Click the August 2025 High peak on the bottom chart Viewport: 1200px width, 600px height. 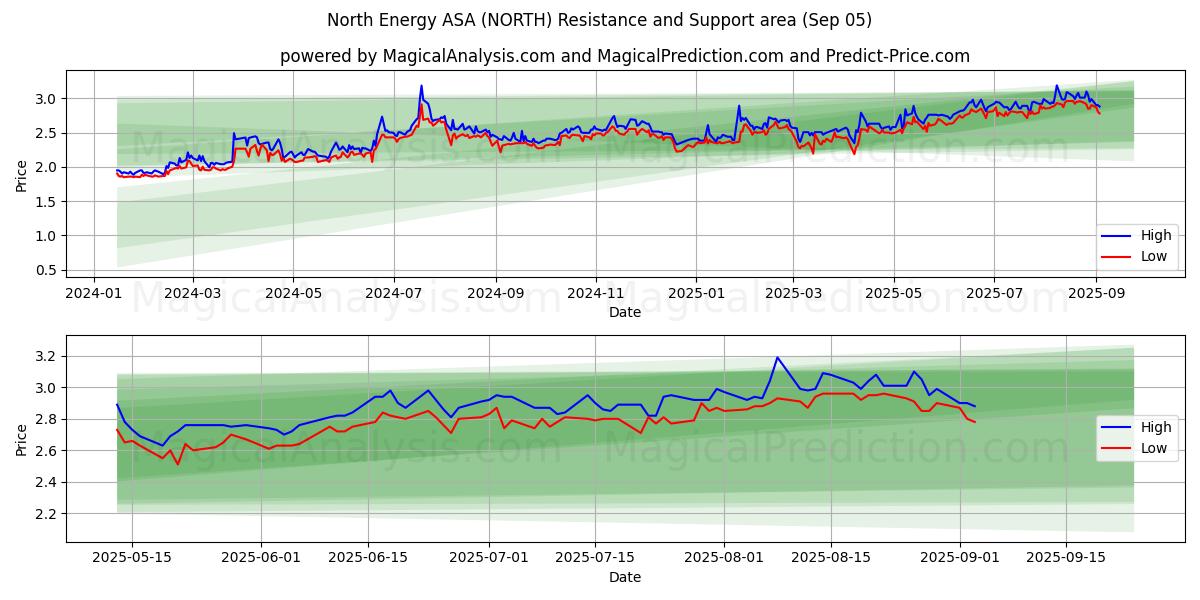coord(777,357)
